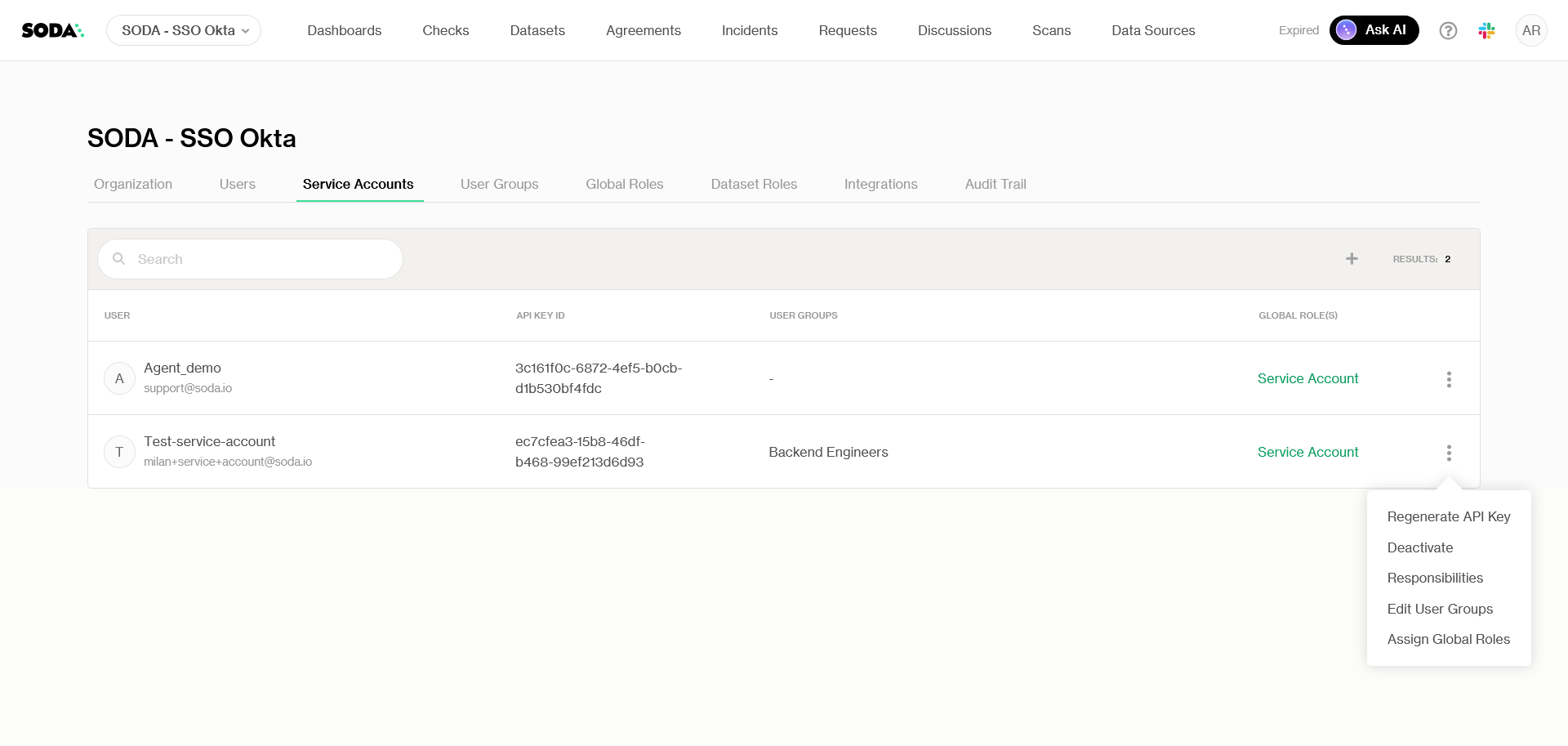Choose Assign Global Roles menu entry
Viewport: 1568px width, 746px height.
click(x=1448, y=639)
